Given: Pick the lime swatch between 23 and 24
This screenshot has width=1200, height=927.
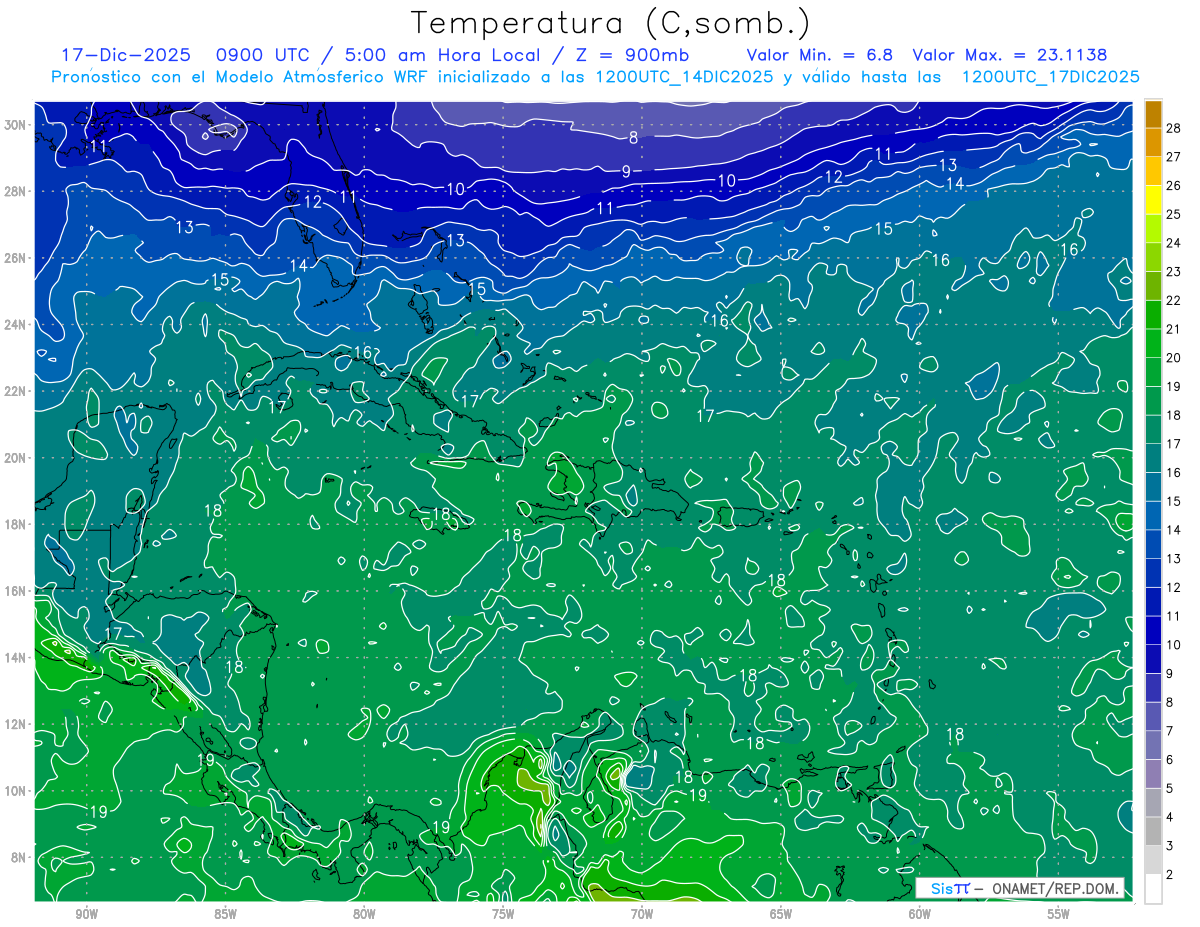Looking at the screenshot, I should tap(1154, 257).
